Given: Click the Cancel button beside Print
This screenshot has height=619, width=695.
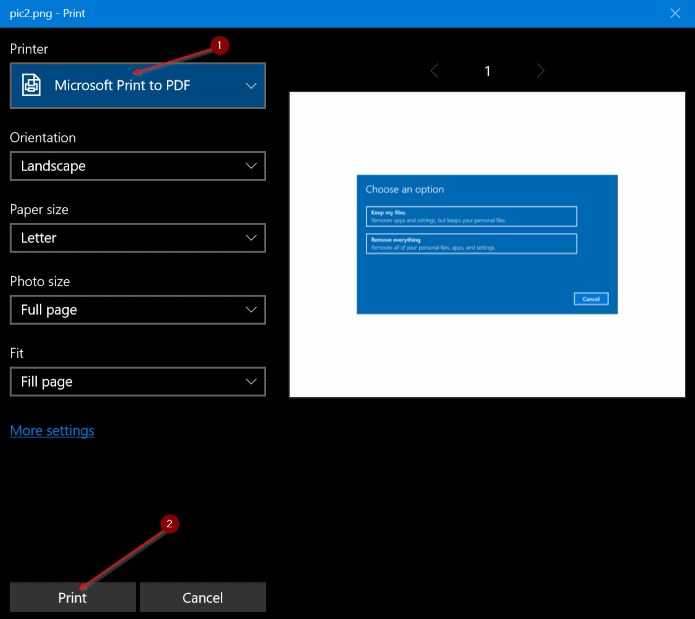Looking at the screenshot, I should tap(202, 597).
